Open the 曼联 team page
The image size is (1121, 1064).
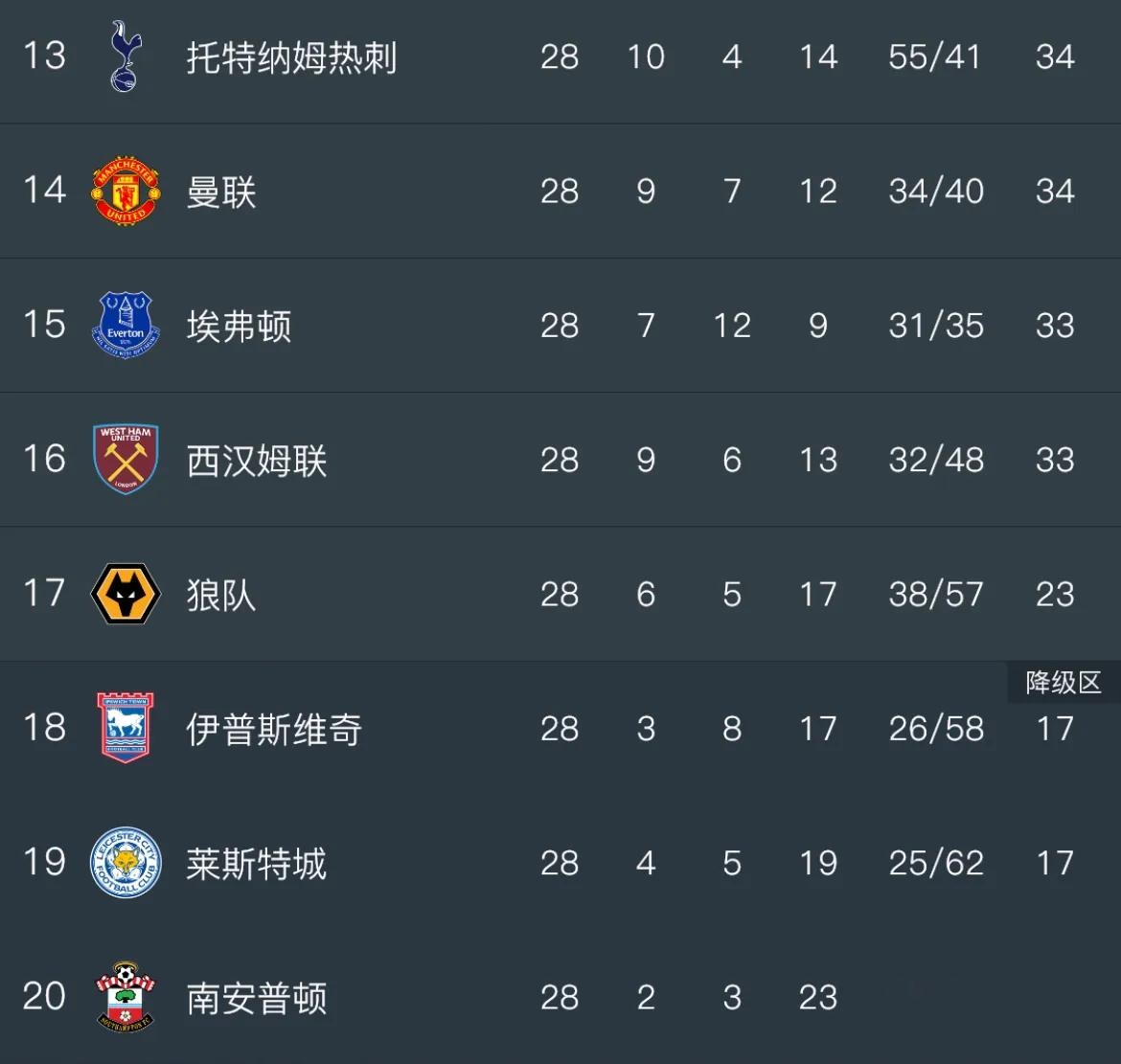click(x=220, y=192)
